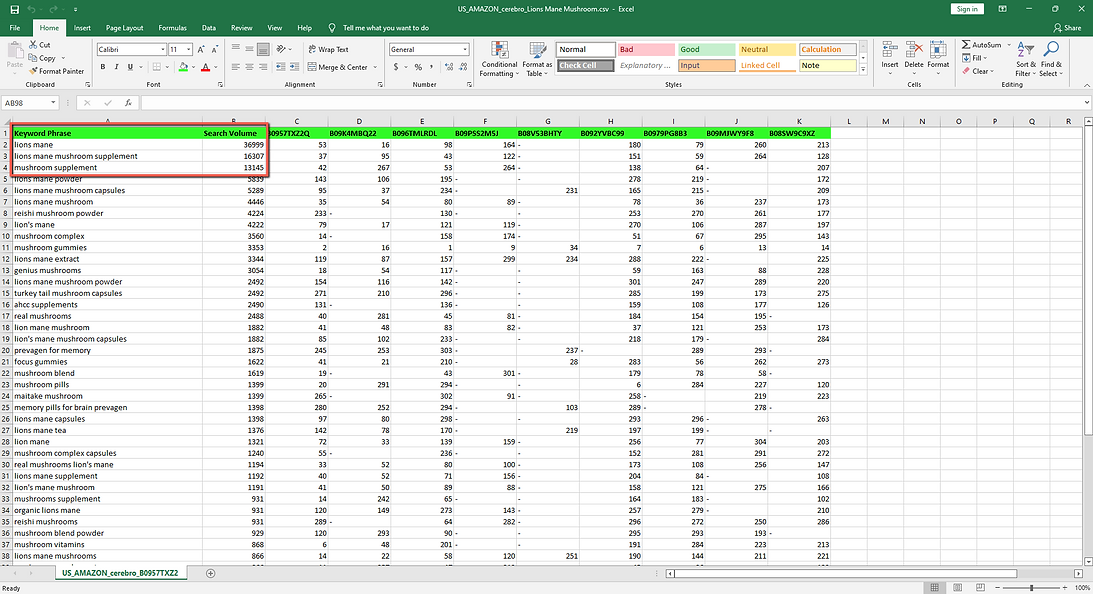Viewport: 1093px width, 594px height.
Task: Switch to the Data tab
Action: pyautogui.click(x=208, y=28)
